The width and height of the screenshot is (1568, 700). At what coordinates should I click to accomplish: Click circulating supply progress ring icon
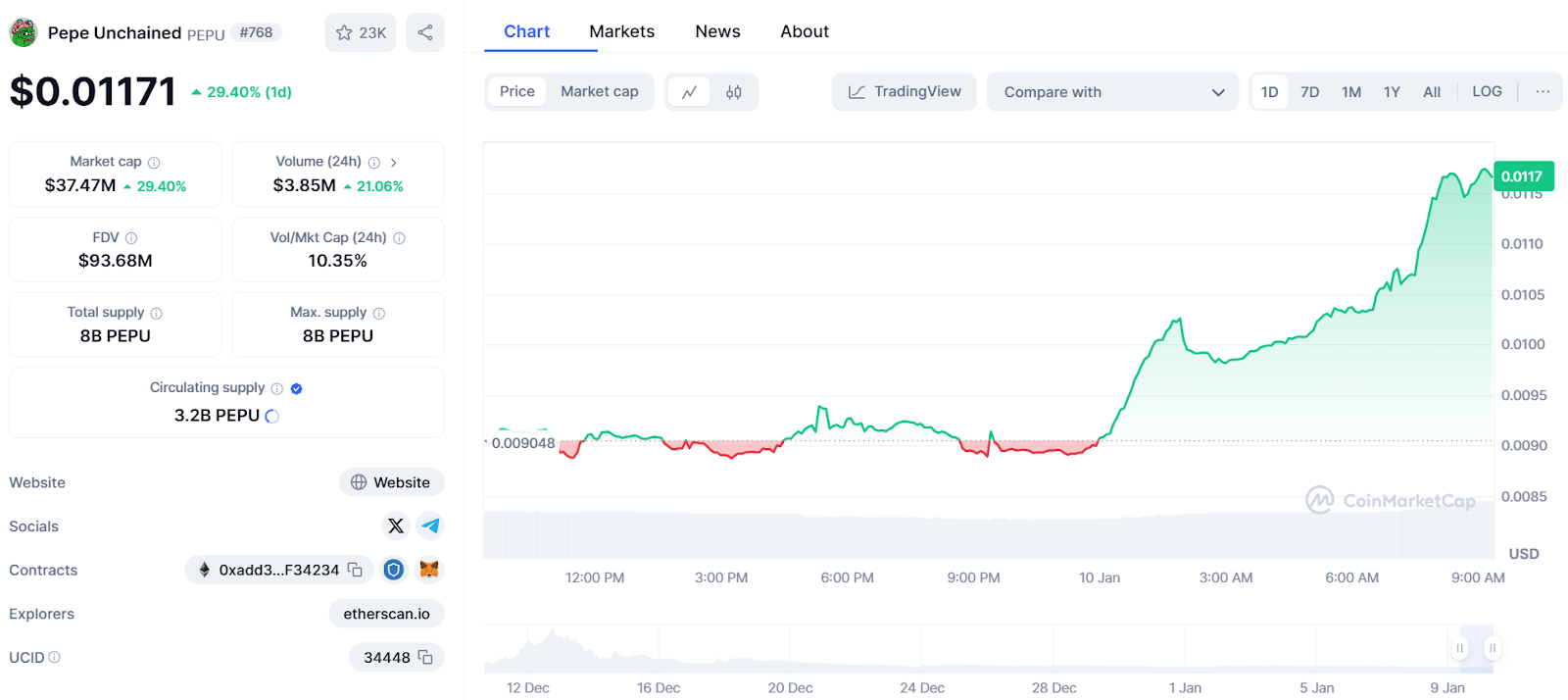(x=272, y=416)
